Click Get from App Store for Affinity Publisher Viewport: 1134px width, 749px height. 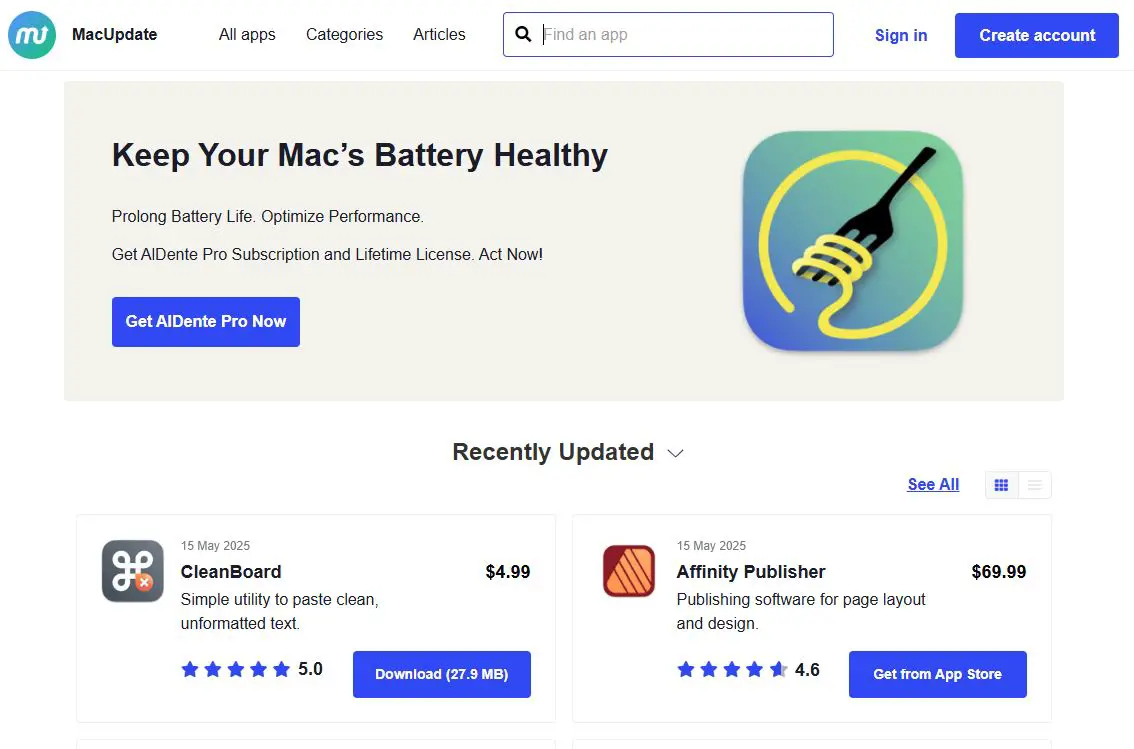(x=937, y=674)
